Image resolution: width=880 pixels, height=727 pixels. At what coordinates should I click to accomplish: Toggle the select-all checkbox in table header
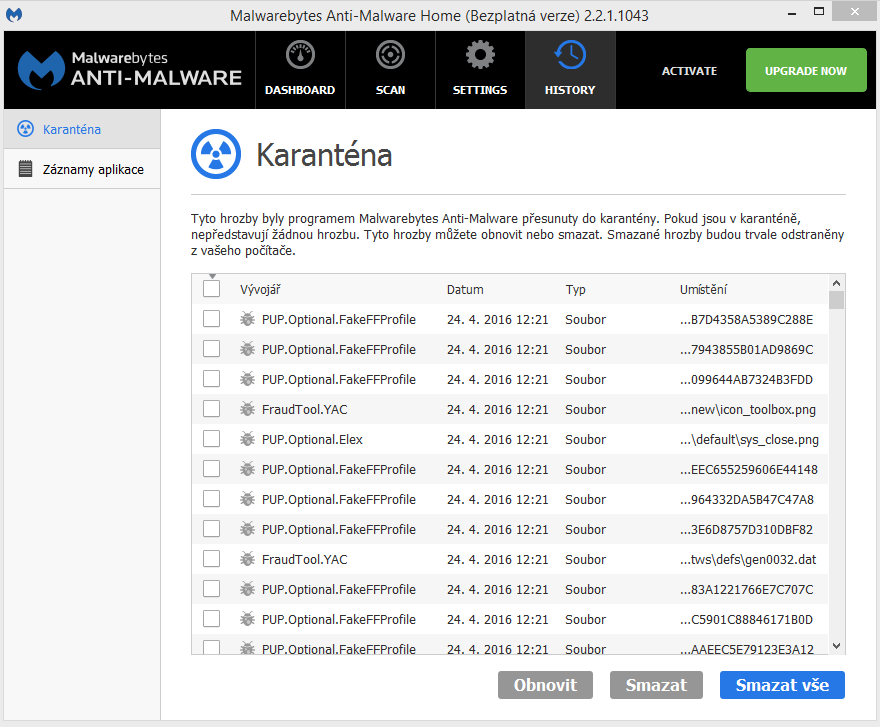pos(212,289)
